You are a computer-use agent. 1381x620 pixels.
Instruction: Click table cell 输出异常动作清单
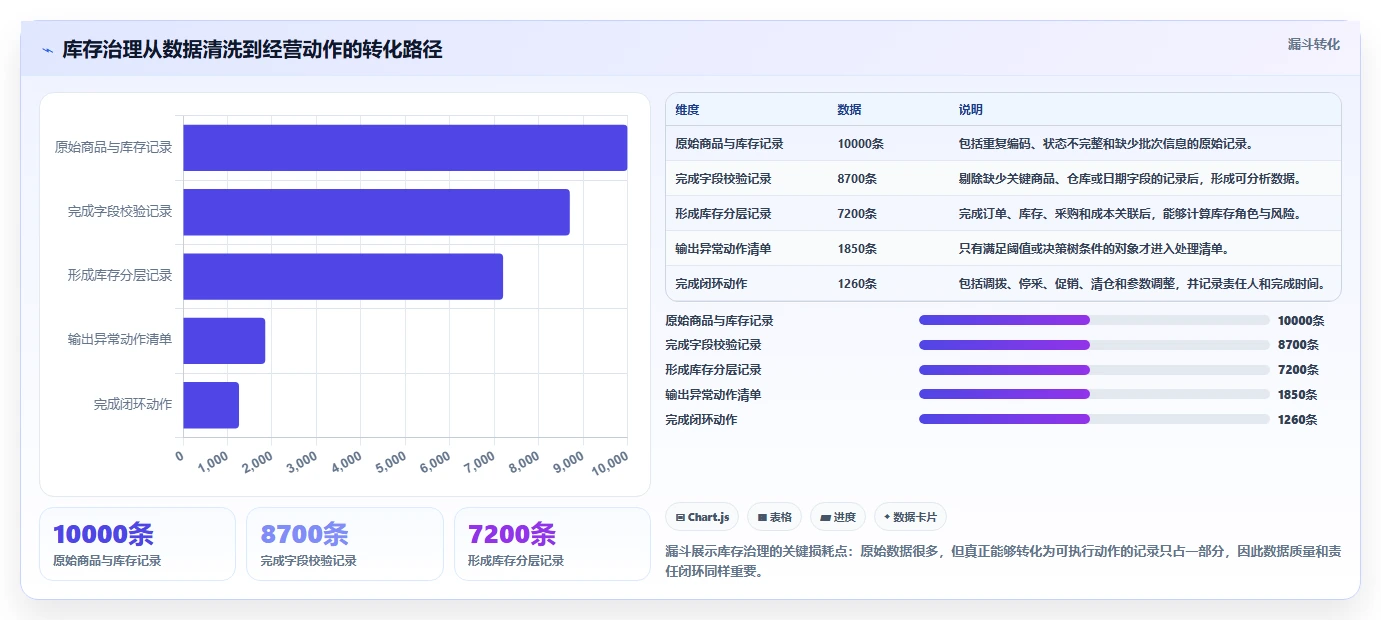[x=723, y=248]
